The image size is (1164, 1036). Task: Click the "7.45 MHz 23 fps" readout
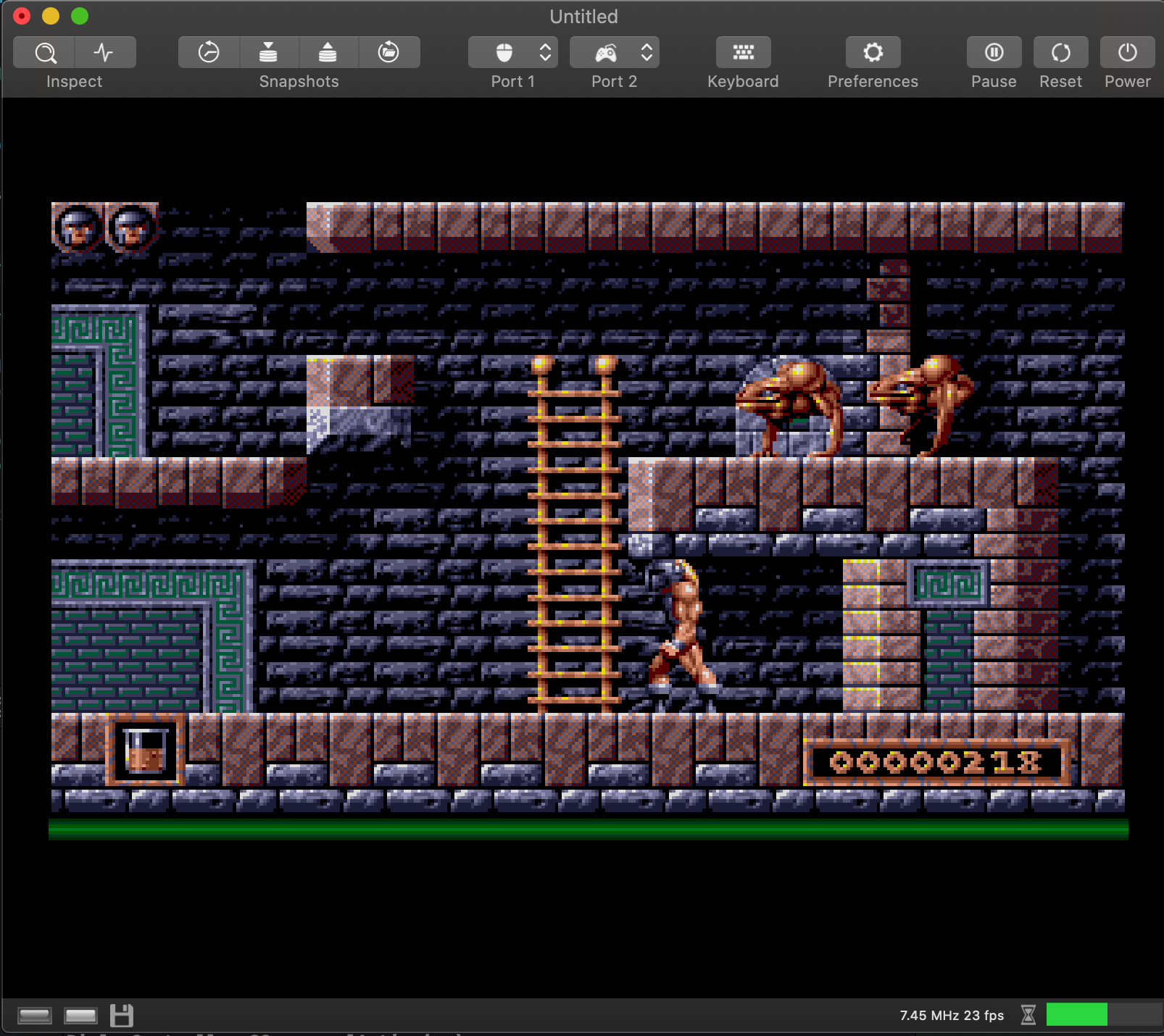[x=952, y=1016]
